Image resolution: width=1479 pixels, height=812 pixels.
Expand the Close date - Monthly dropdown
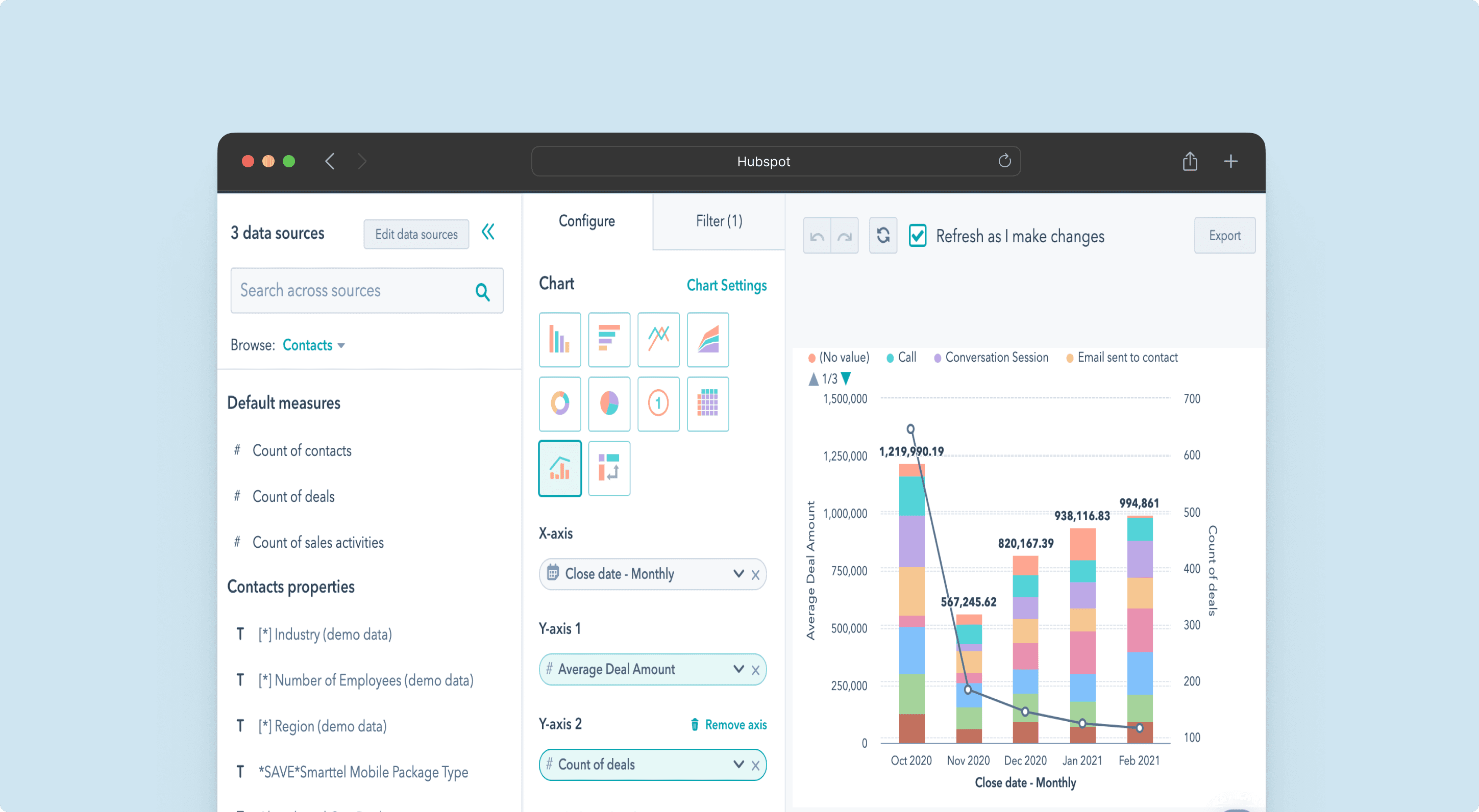(738, 574)
